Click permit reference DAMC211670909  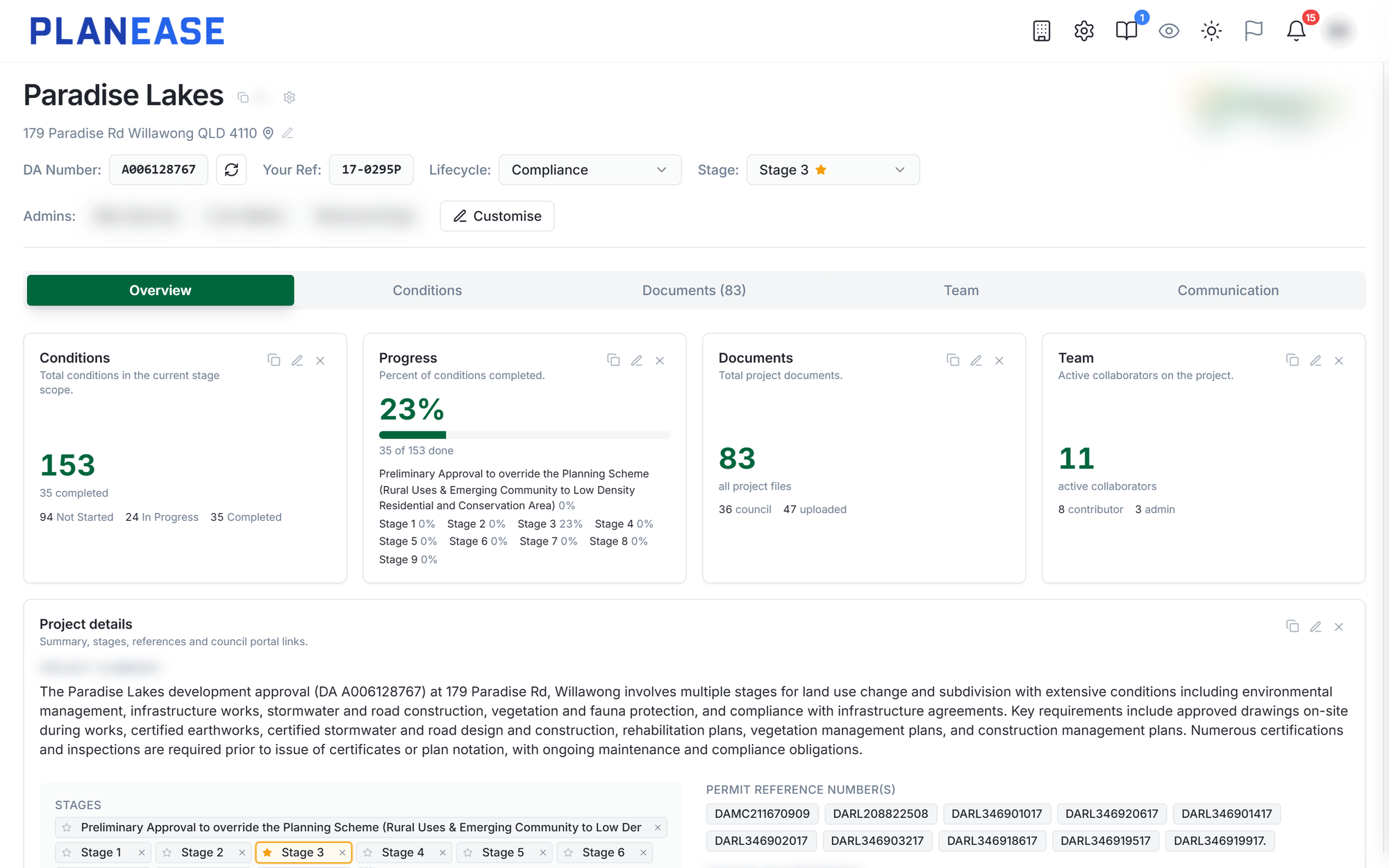pyautogui.click(x=762, y=814)
